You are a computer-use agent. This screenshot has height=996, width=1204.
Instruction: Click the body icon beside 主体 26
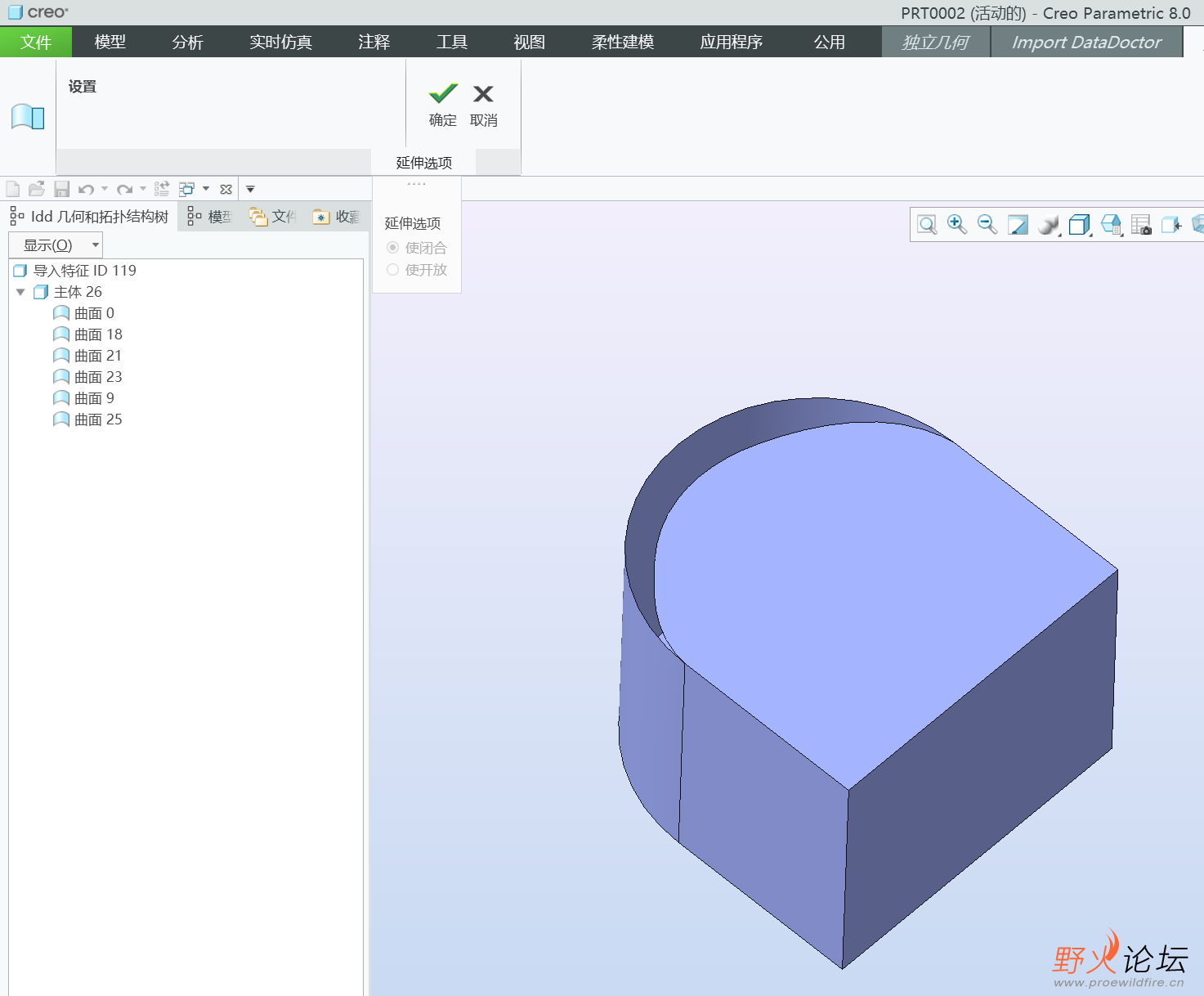click(41, 292)
